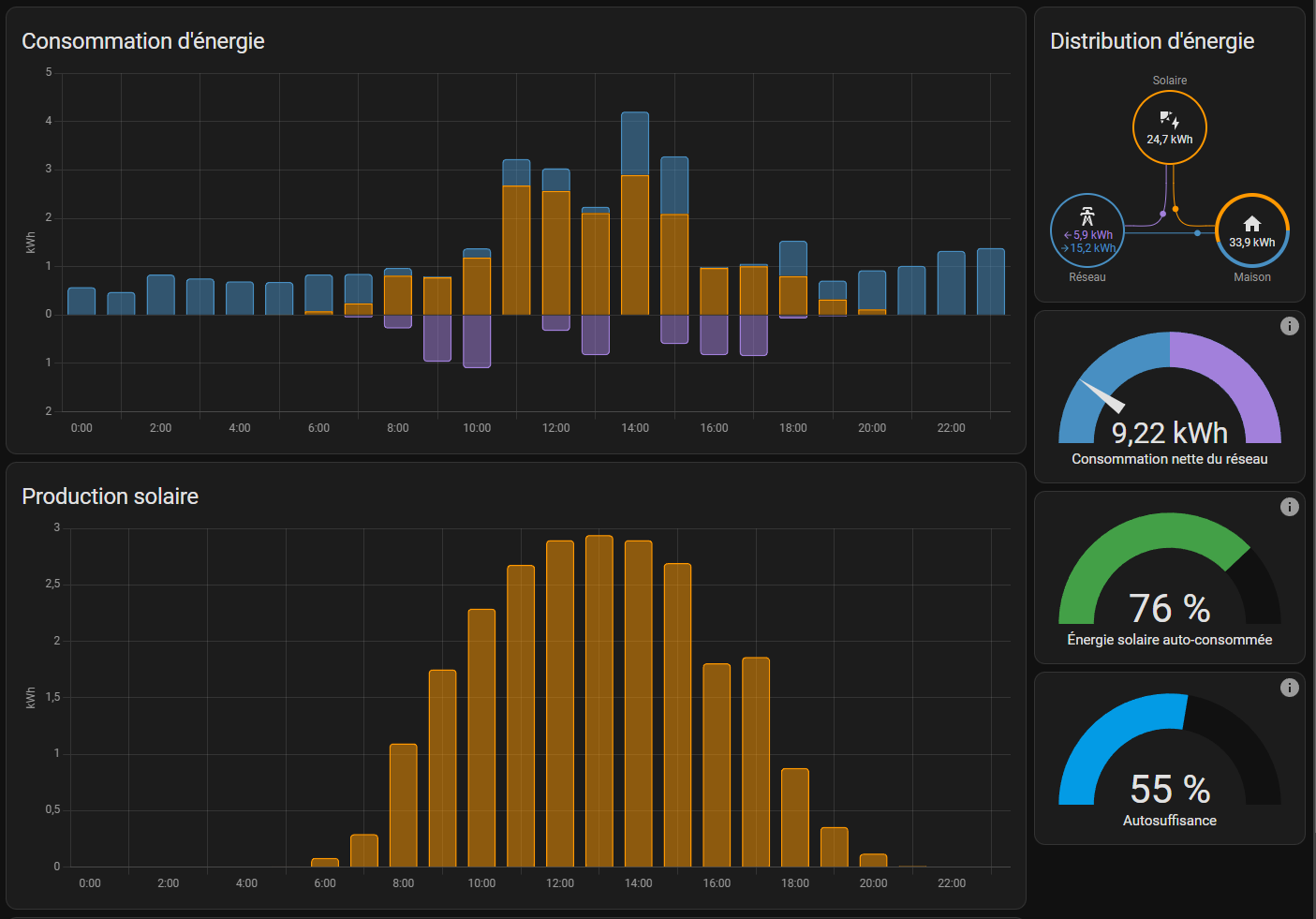Click the transmission tower icon for Réseau
Viewport: 1316px width, 919px height.
[1087, 216]
